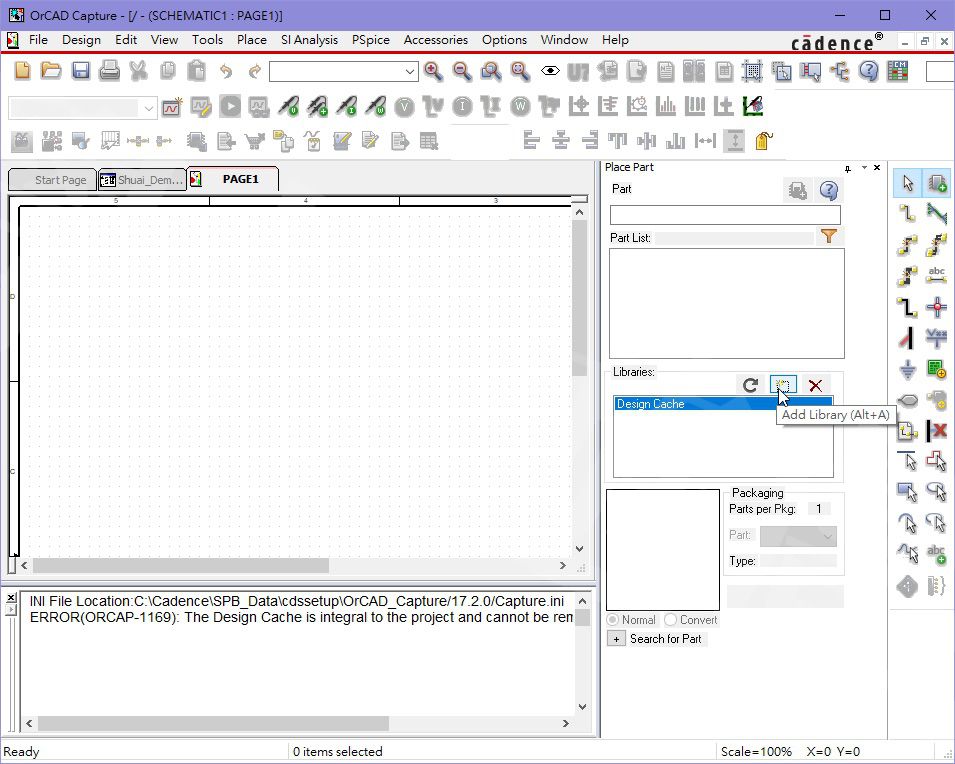955x764 pixels.
Task: Choose the Place Rectangle drawing tool
Action: [907, 492]
